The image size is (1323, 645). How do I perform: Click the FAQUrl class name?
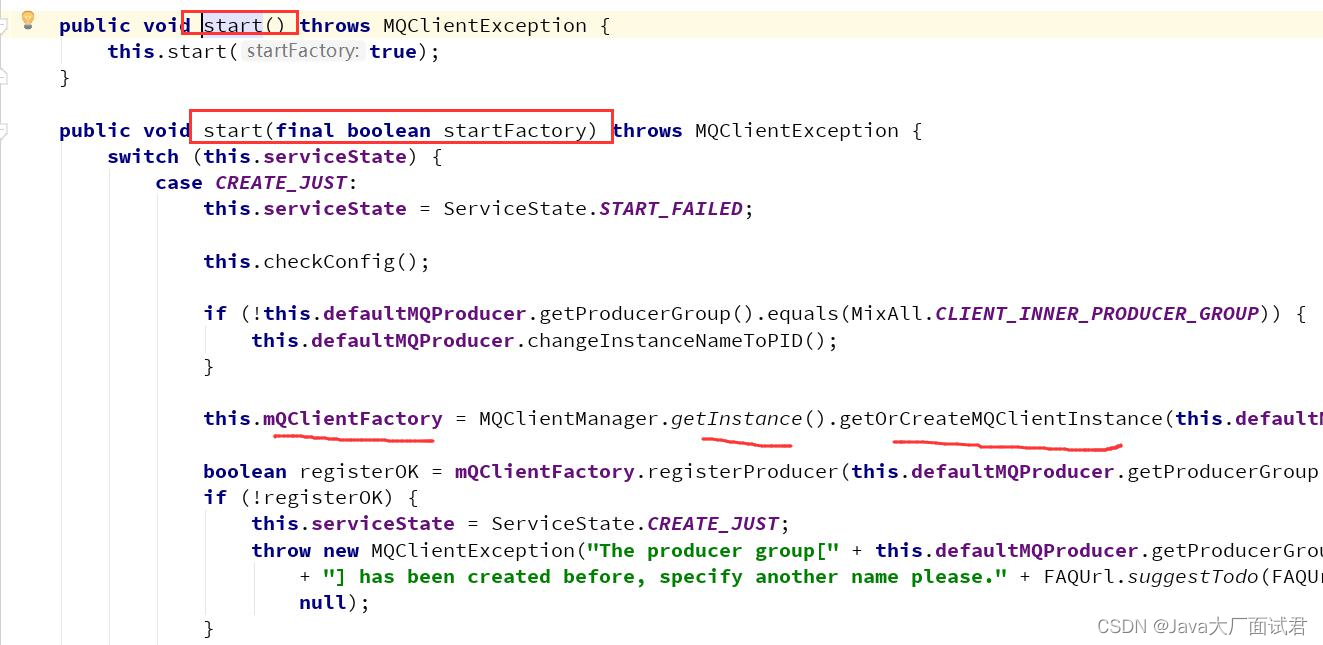point(1079,576)
